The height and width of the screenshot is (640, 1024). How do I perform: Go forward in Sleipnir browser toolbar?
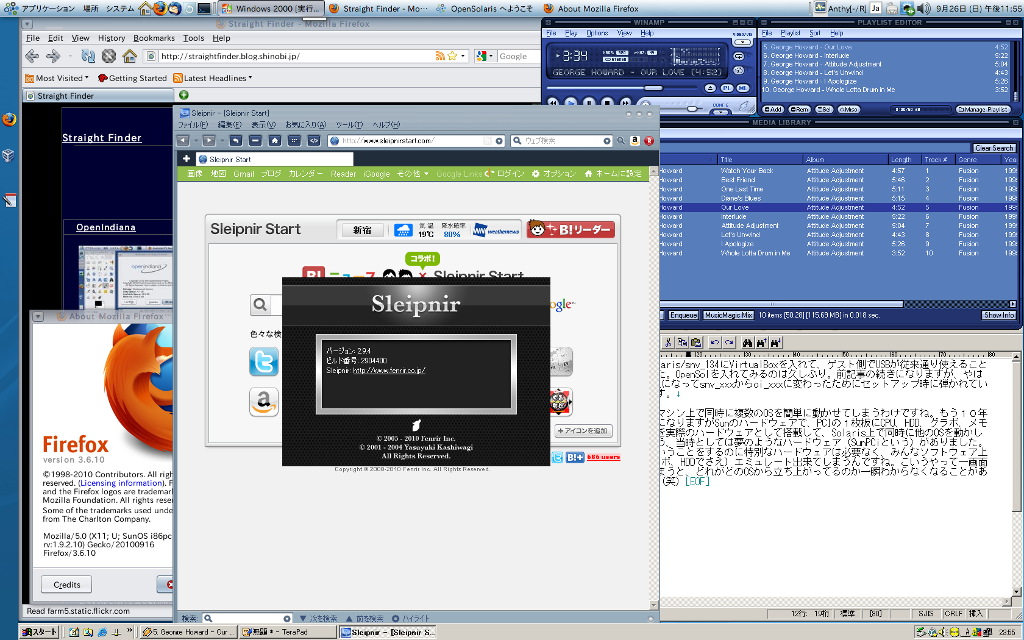[208, 140]
